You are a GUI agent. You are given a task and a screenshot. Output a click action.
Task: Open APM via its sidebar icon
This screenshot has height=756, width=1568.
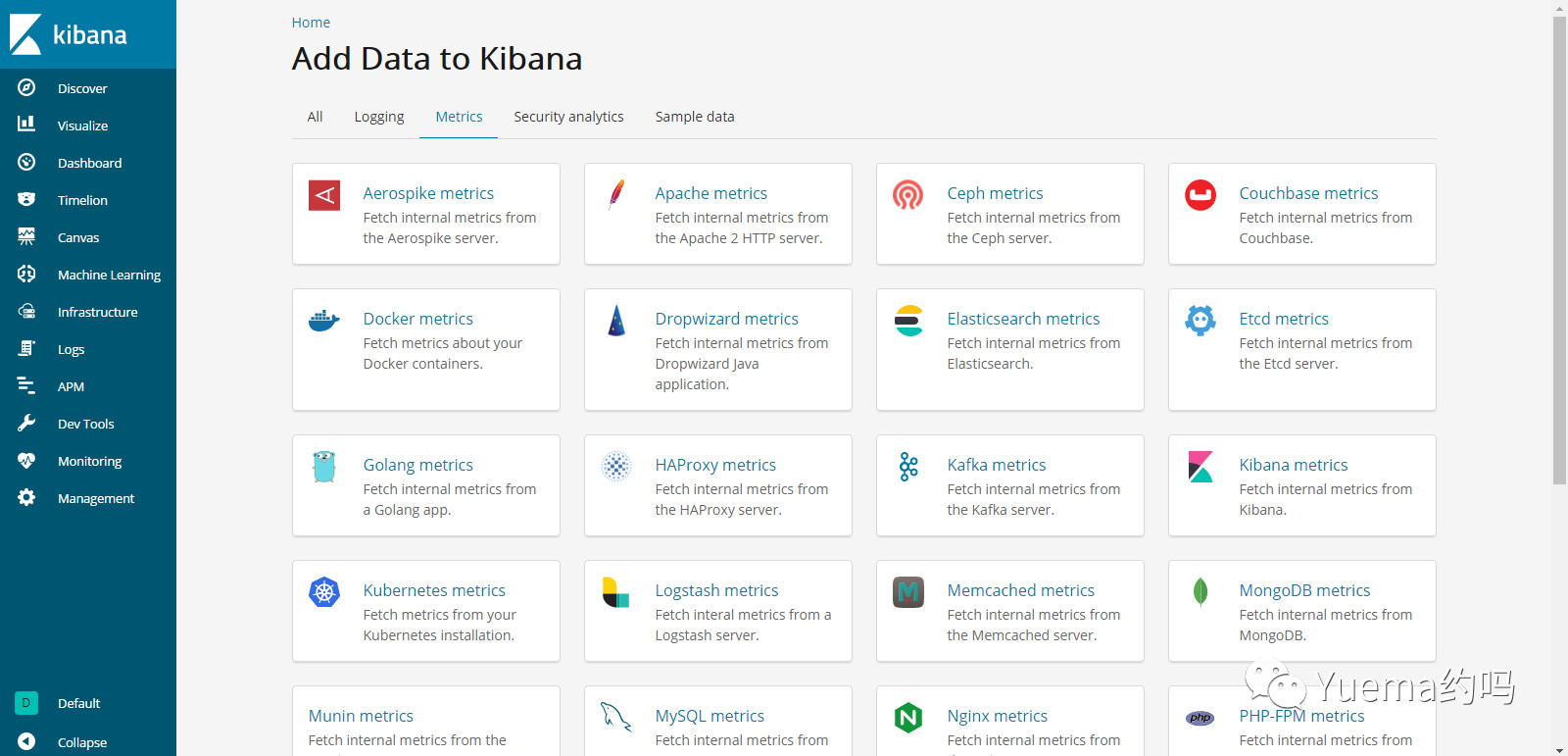[26, 385]
